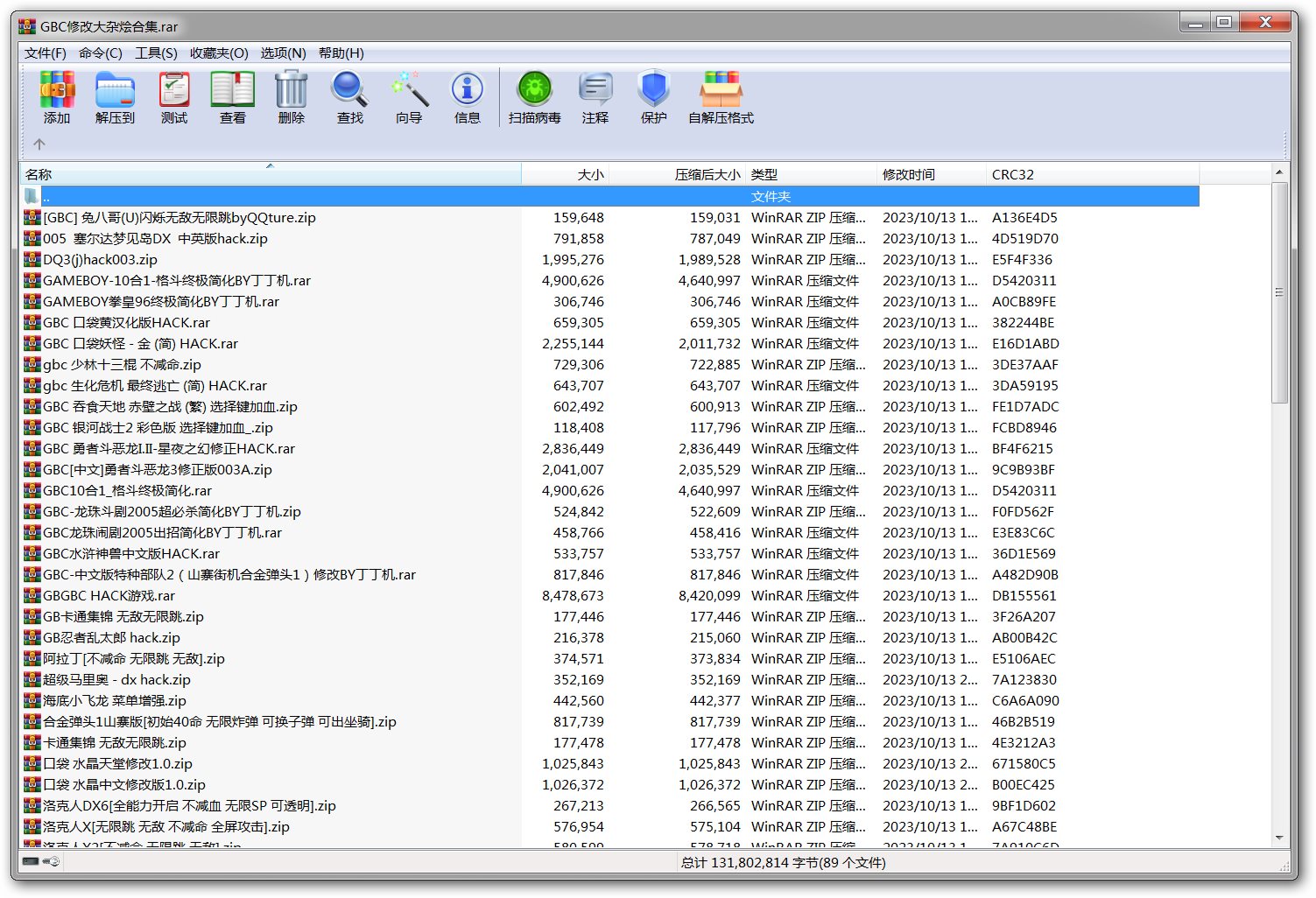Select GBC-龙珠斗剧2005超必杀简化BY丁丁机.zip
This screenshot has width=1316, height=898.
(x=172, y=511)
